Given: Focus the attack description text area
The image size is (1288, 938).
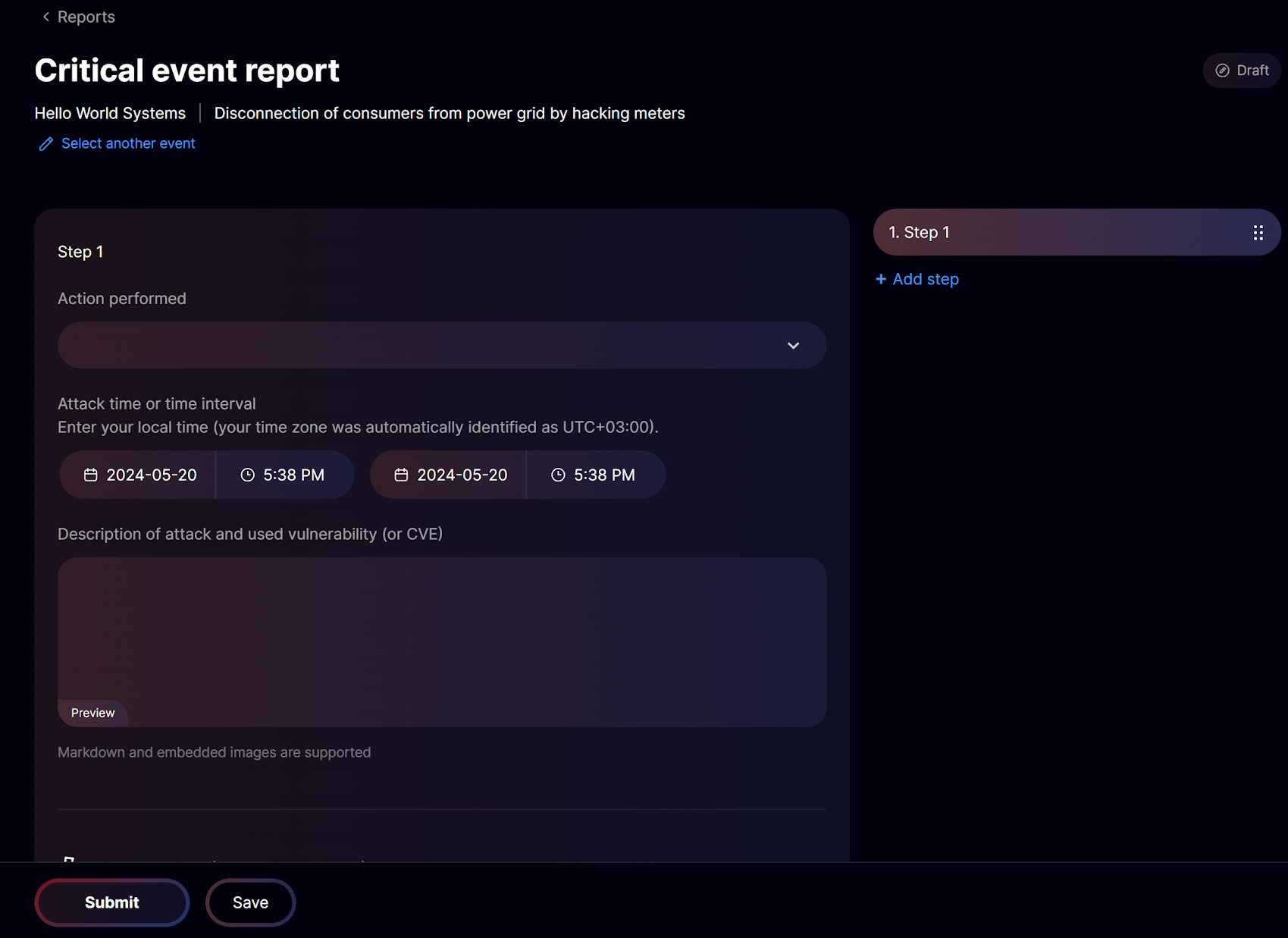Looking at the screenshot, I should click(442, 629).
